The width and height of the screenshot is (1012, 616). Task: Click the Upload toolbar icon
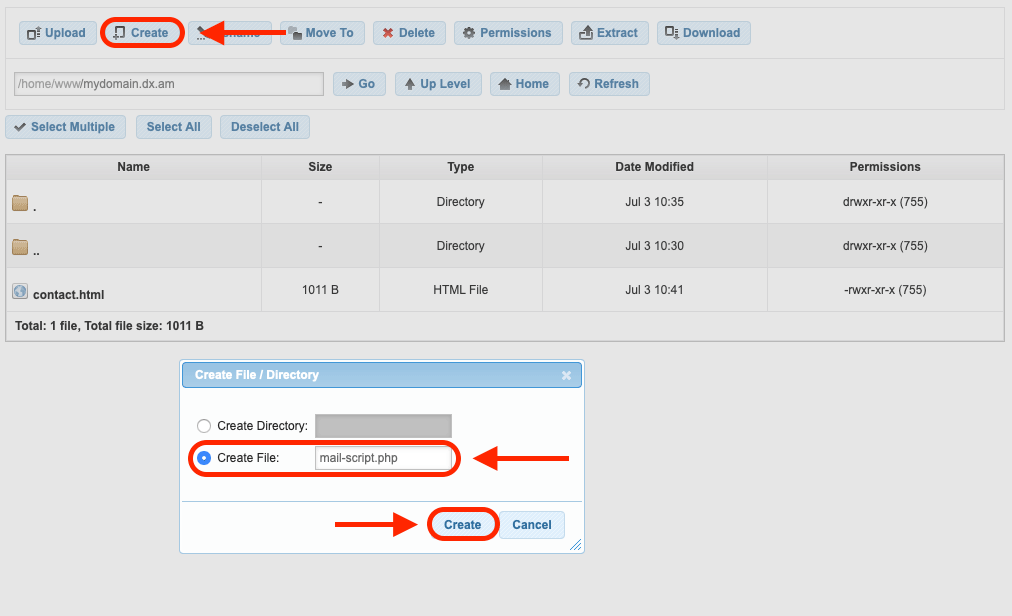(57, 32)
